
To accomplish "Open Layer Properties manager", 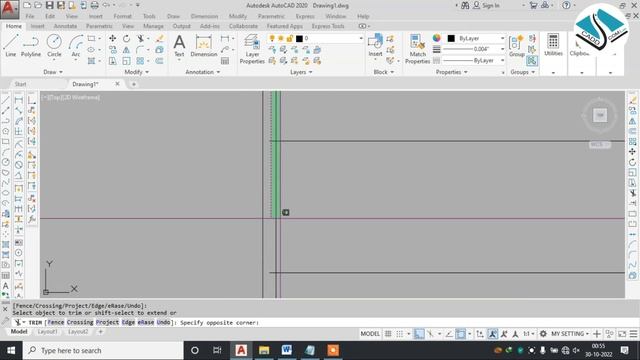I will click(x=252, y=49).
